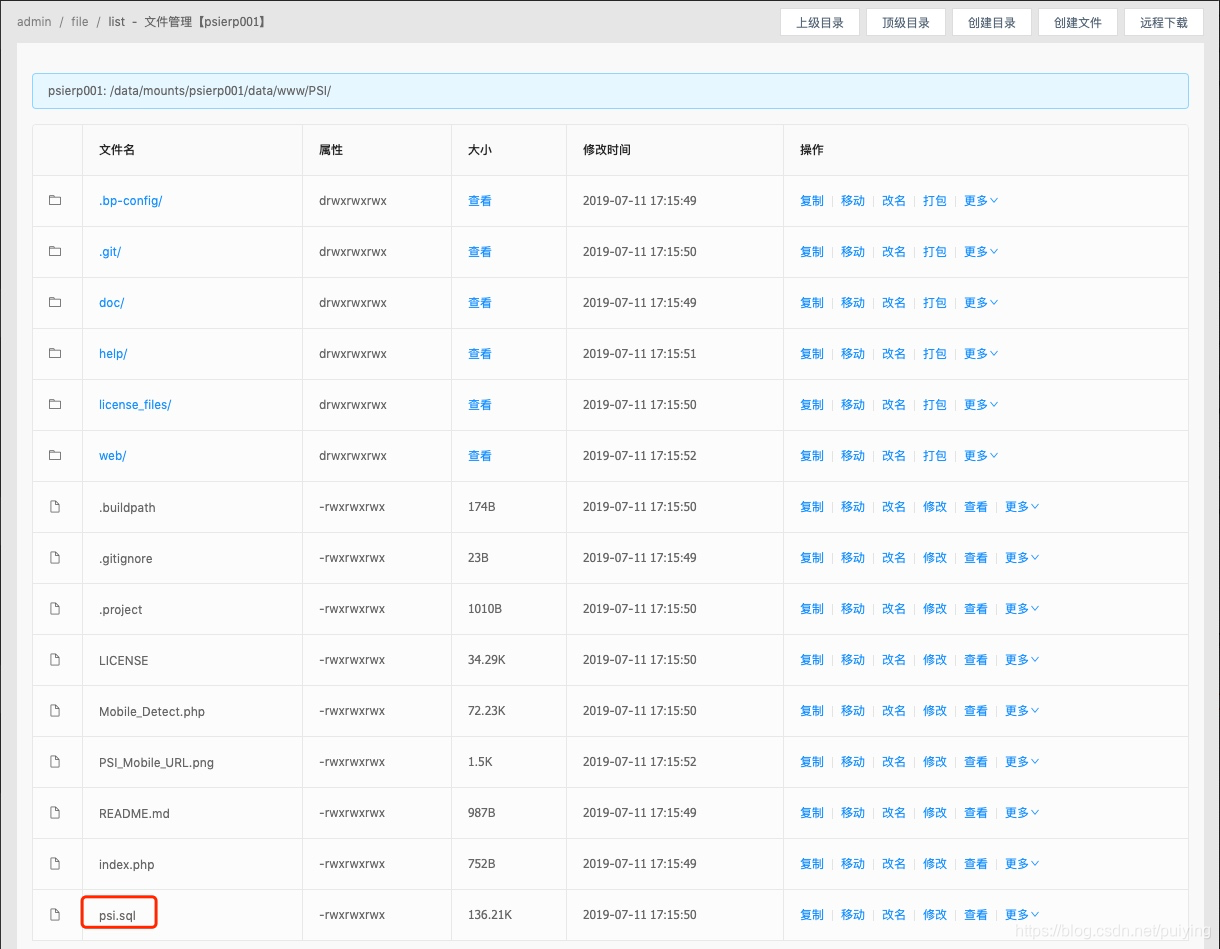Expand 更多 dropdown for LICENSE row
Screen dimensions: 1220x949
[1022, 659]
